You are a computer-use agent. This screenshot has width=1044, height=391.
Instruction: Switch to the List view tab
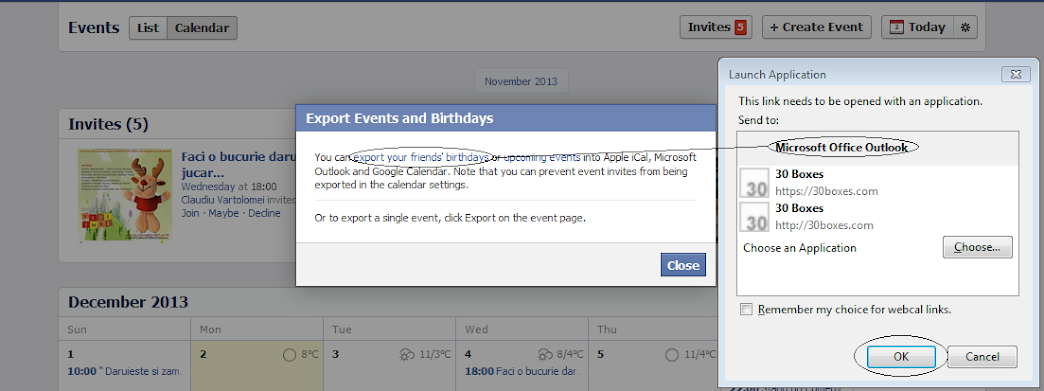pos(148,27)
